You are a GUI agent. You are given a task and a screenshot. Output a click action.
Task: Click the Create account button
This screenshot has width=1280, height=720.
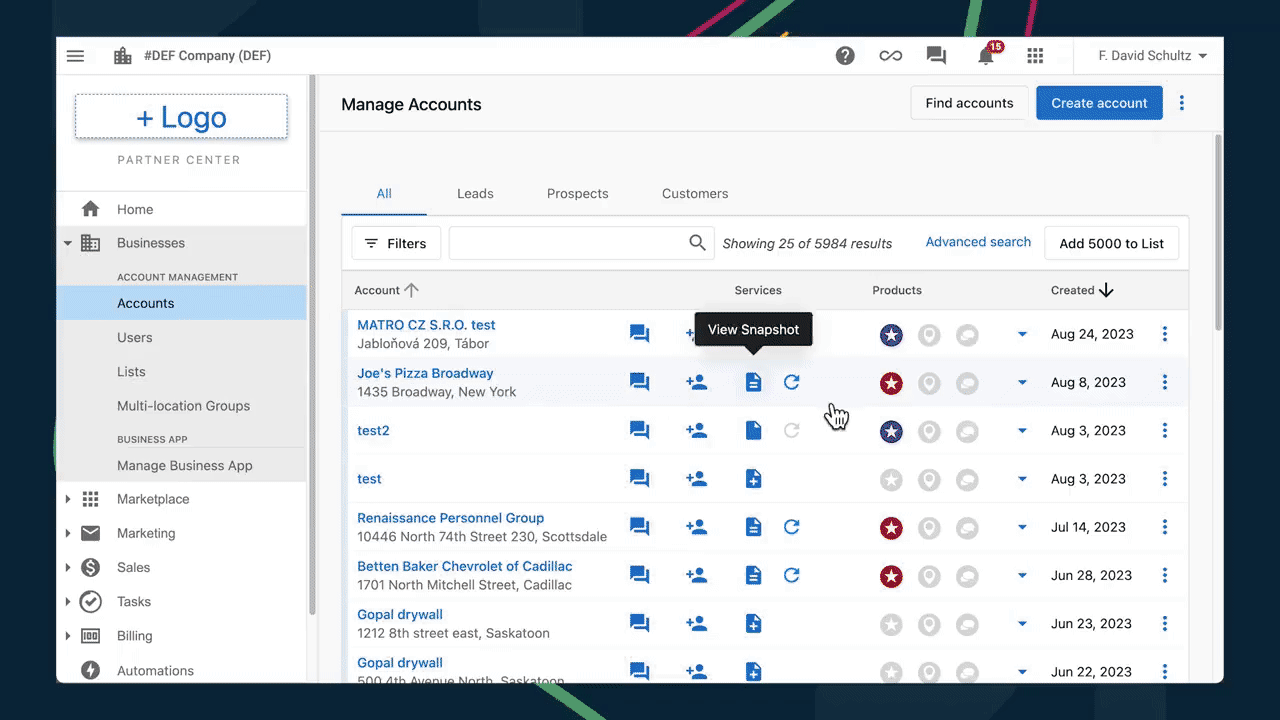[x=1099, y=102]
